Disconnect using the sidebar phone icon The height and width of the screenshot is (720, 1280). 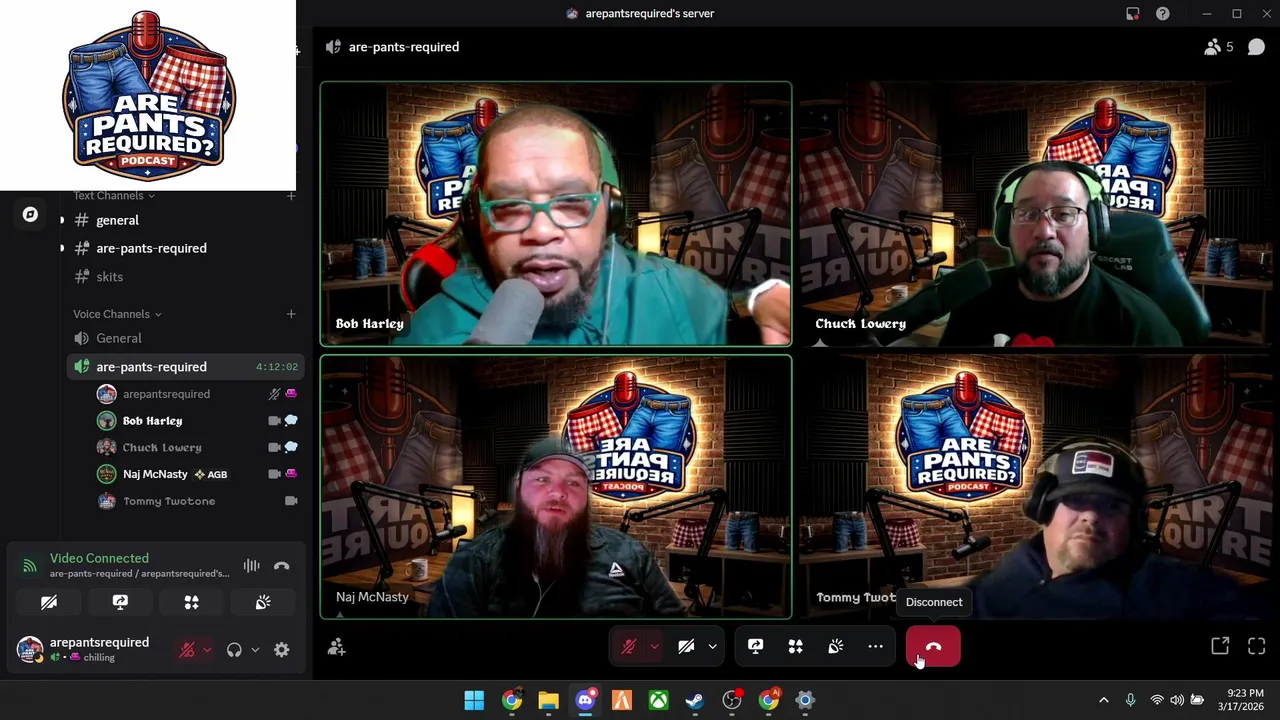[282, 566]
